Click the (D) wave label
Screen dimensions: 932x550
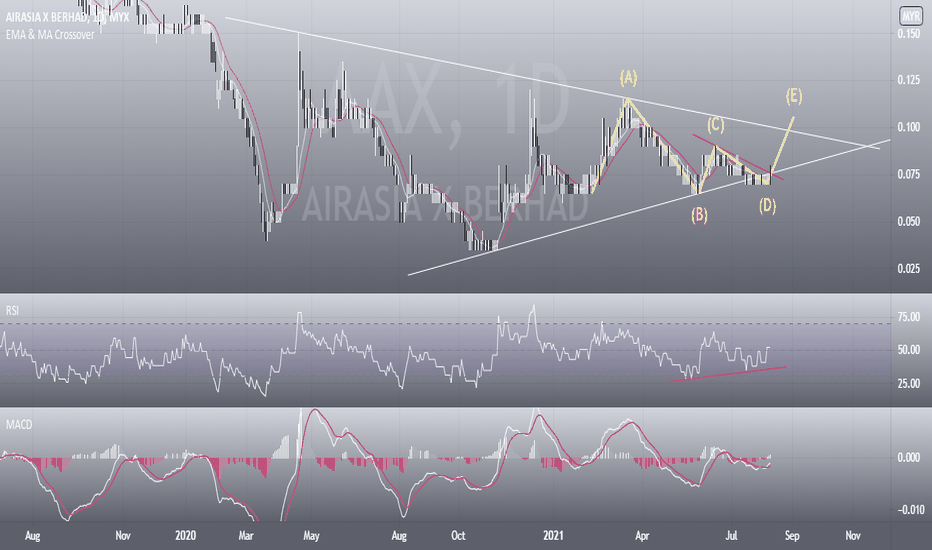click(x=767, y=206)
